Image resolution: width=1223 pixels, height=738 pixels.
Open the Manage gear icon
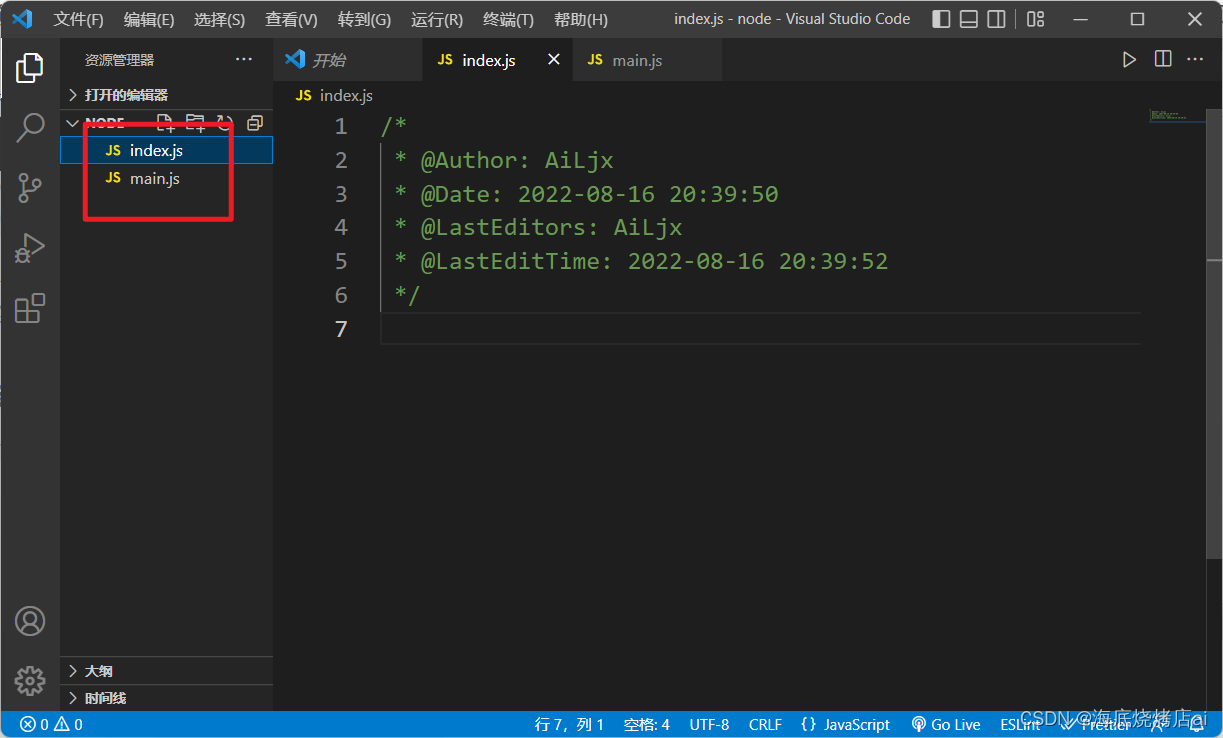pos(30,681)
